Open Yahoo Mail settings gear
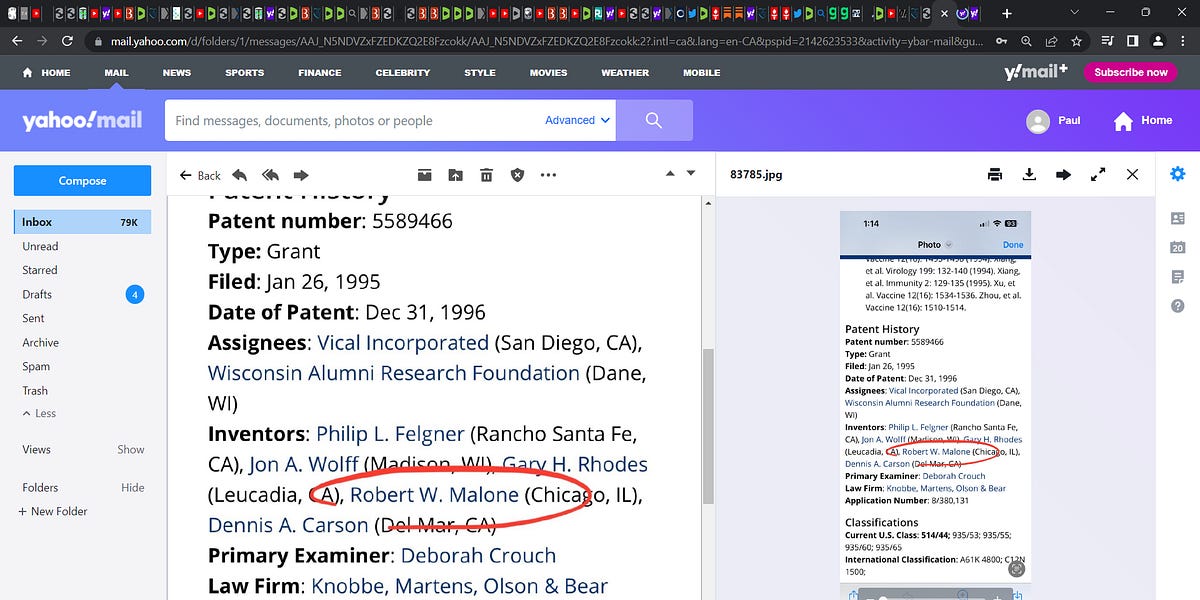Screen dimensions: 1200x600 (x=1176, y=174)
